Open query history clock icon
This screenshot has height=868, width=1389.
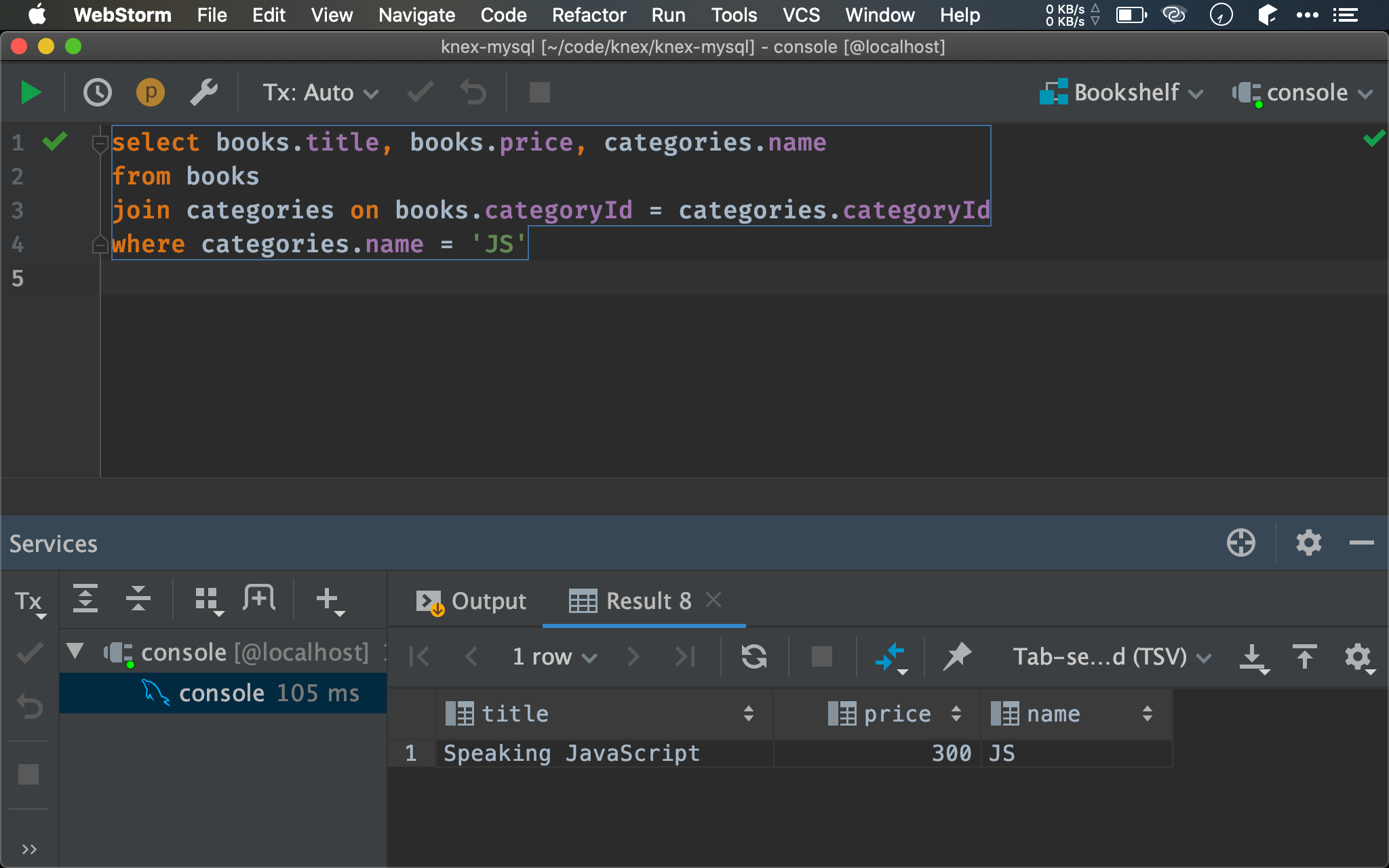97,93
